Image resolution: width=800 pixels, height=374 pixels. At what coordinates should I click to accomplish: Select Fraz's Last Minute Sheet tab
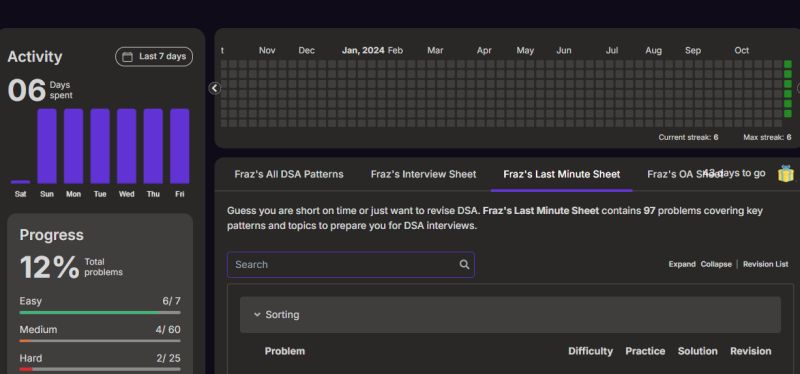[562, 174]
